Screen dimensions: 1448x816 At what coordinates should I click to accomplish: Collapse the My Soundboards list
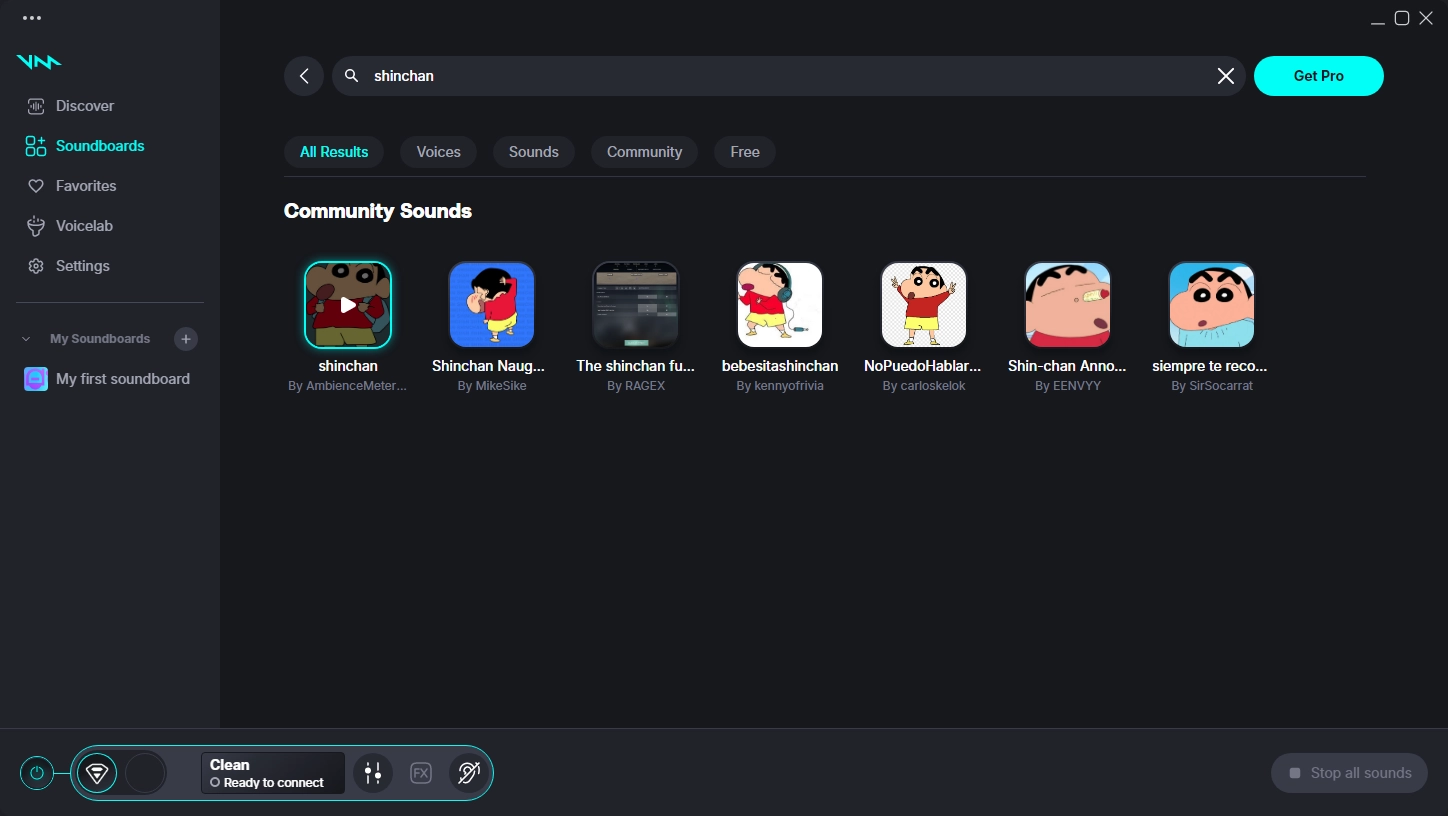(x=27, y=339)
